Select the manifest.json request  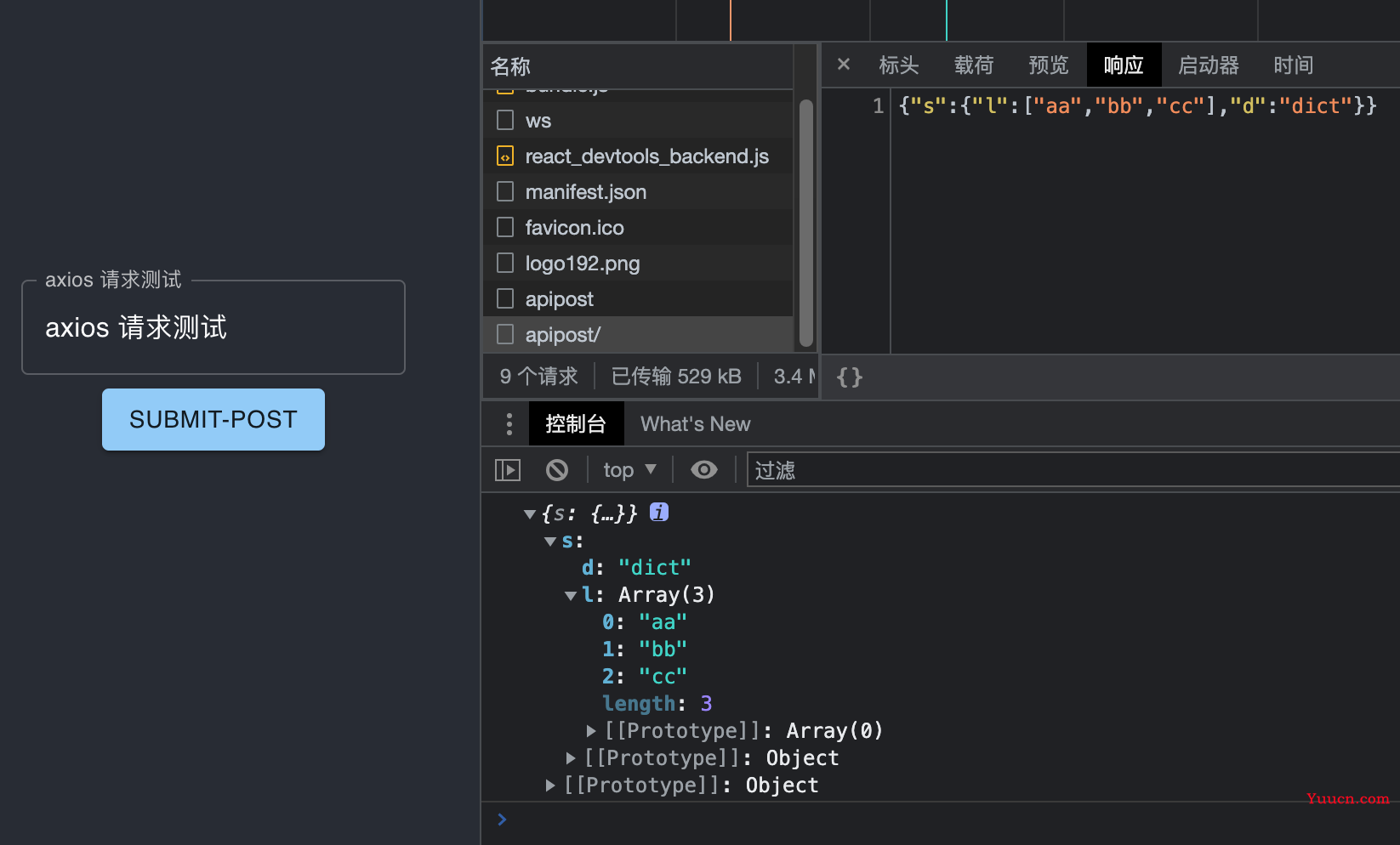[x=638, y=192]
